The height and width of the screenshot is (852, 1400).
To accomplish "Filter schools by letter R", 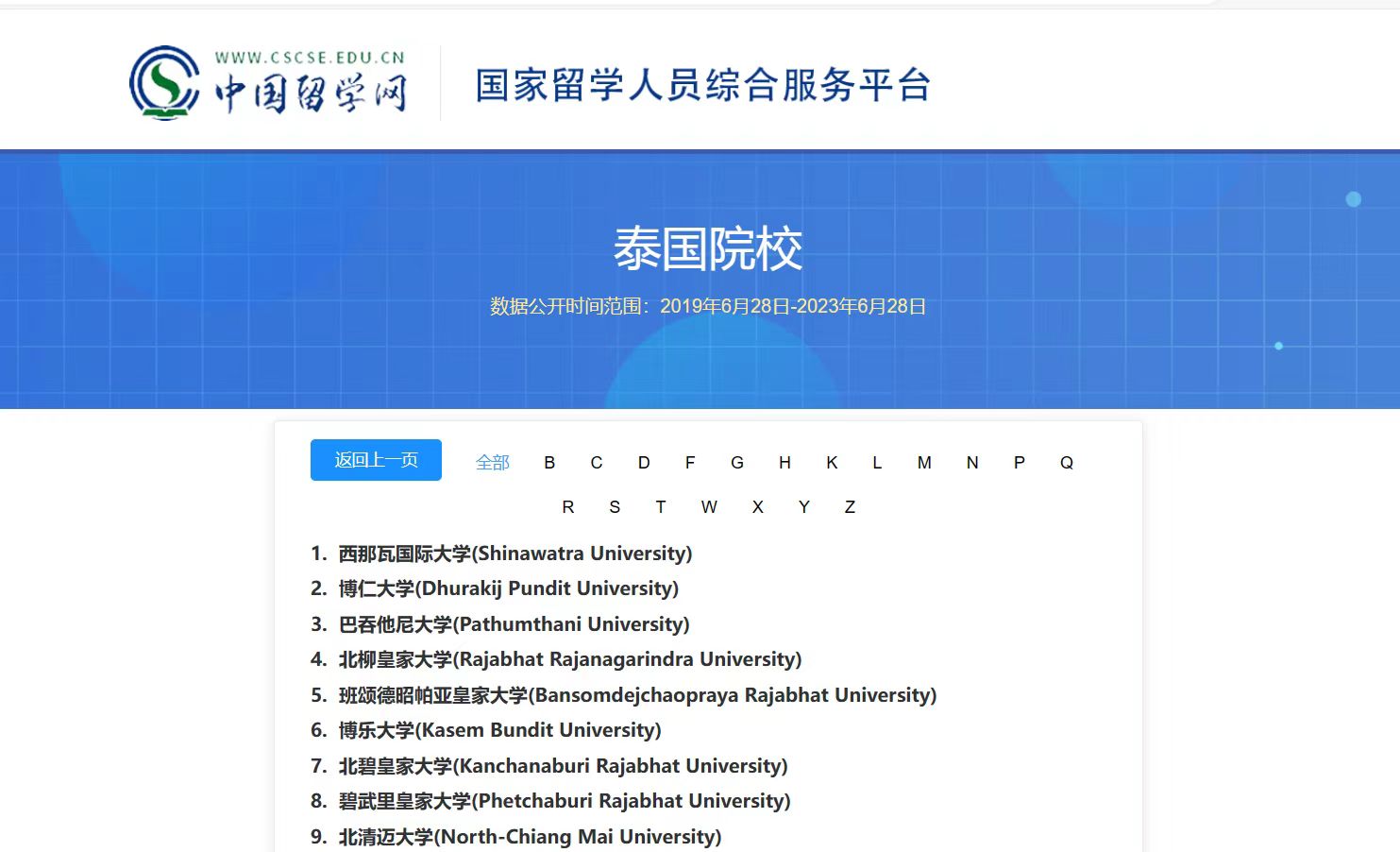I will click(x=568, y=507).
